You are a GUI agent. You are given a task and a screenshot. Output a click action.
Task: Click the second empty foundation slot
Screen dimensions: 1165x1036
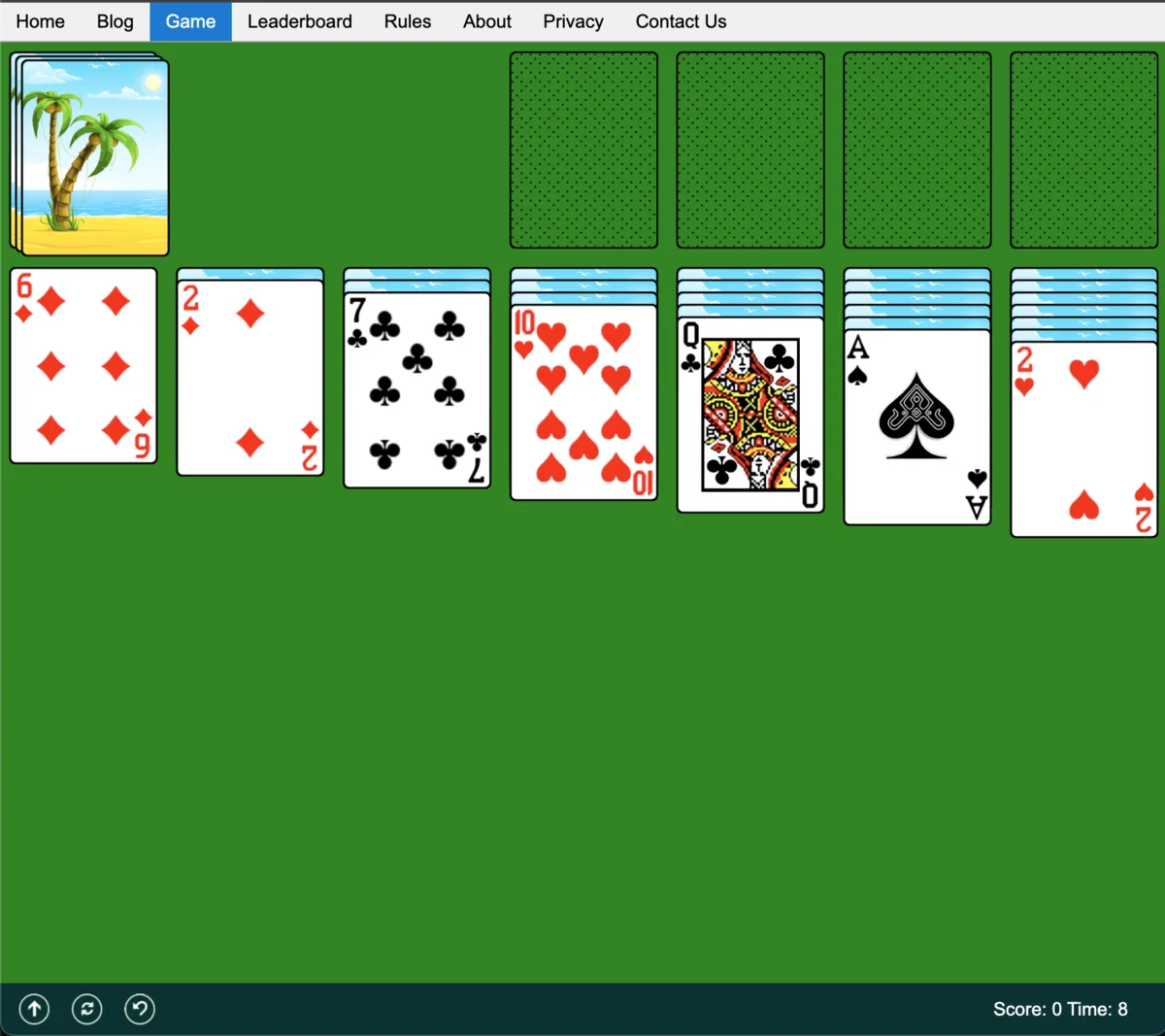[750, 150]
